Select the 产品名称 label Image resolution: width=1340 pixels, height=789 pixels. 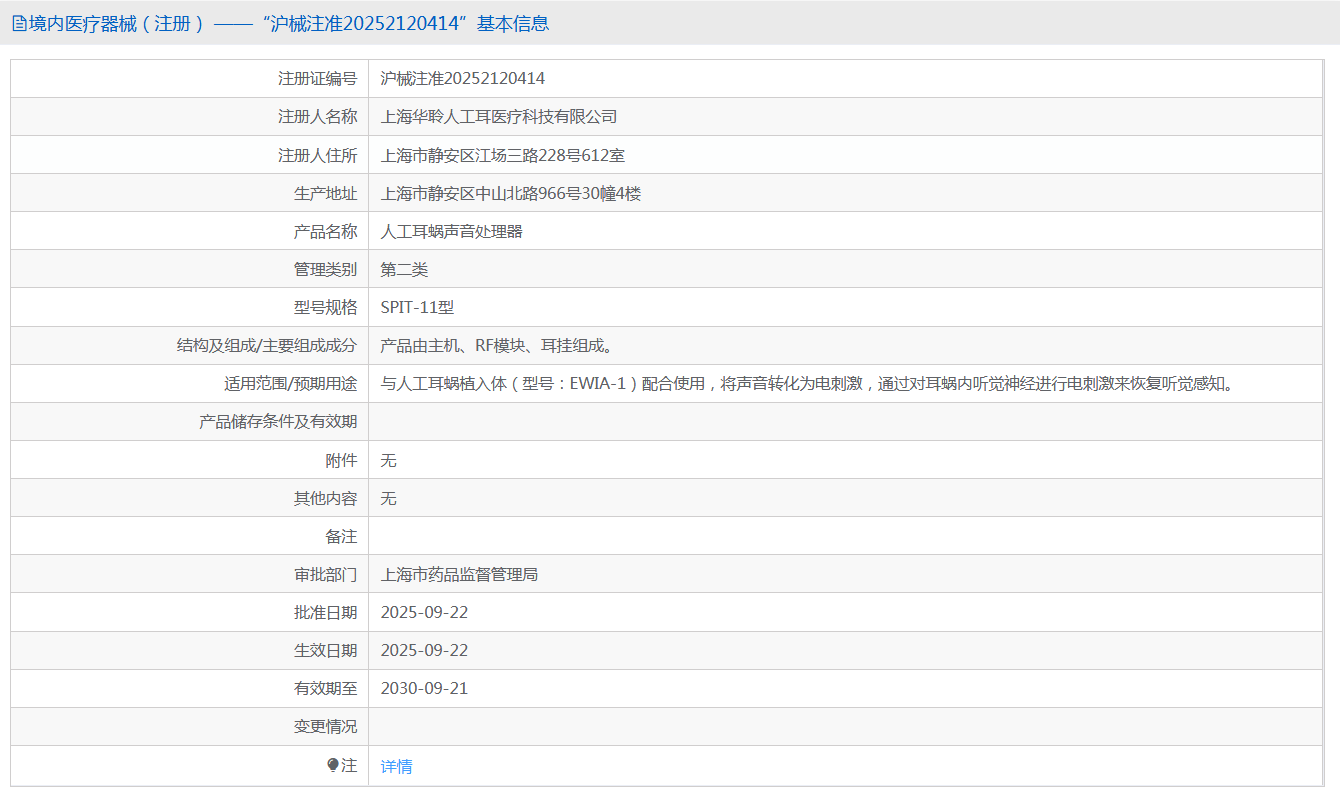pos(325,231)
